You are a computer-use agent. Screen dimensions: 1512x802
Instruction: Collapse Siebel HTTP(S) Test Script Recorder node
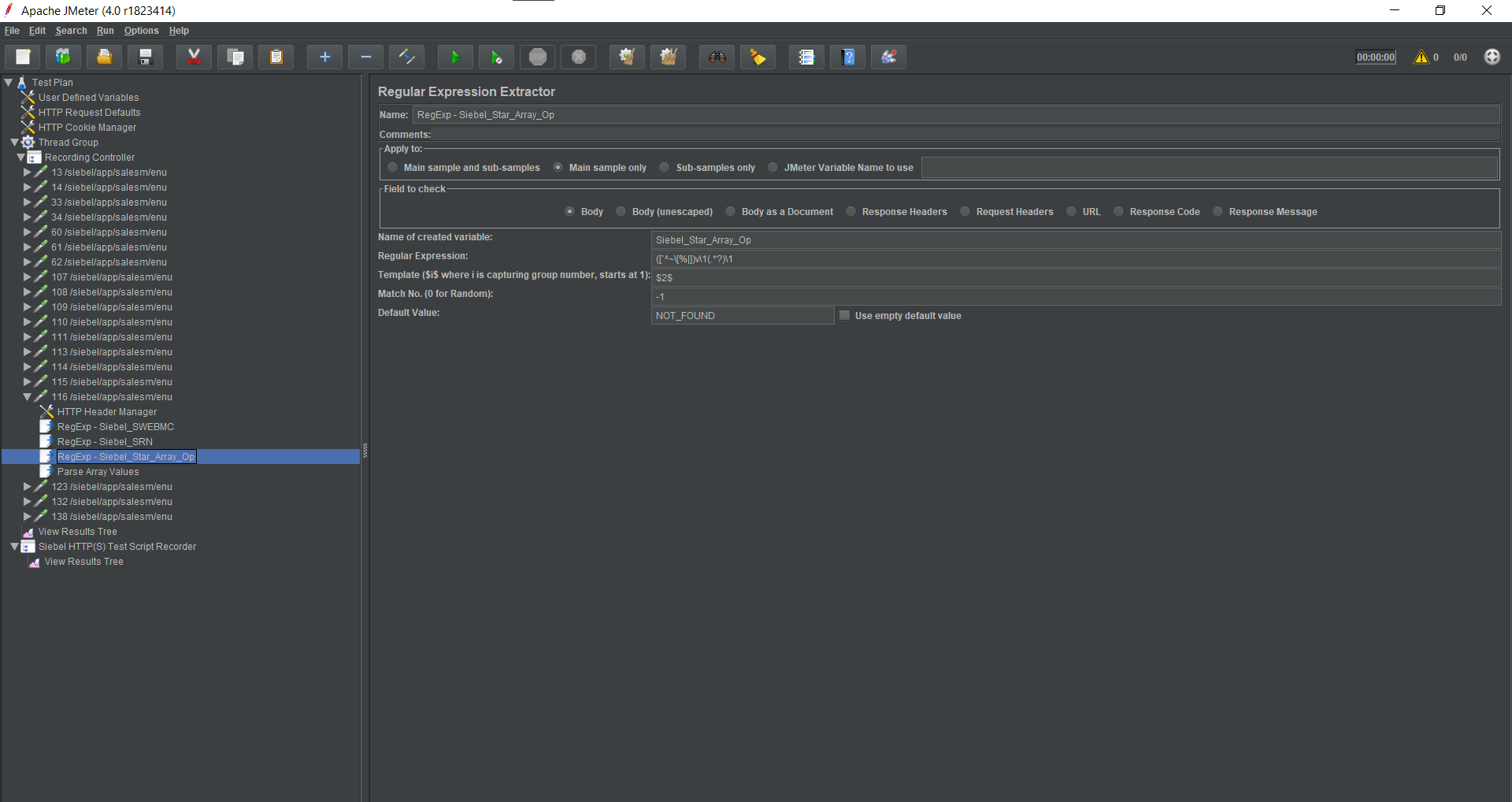click(14, 547)
